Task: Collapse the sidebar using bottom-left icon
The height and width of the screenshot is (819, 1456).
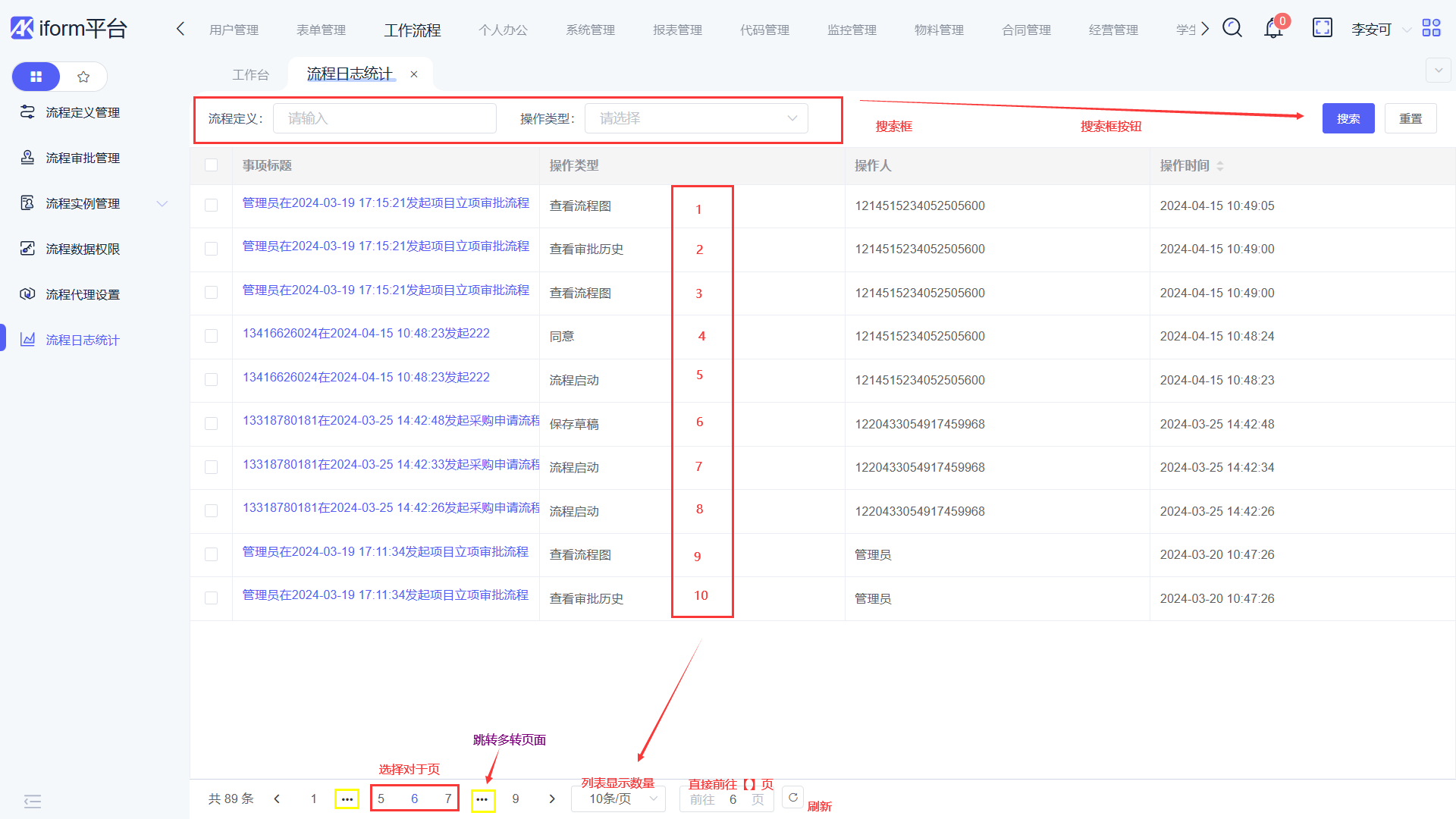Action: coord(33,801)
